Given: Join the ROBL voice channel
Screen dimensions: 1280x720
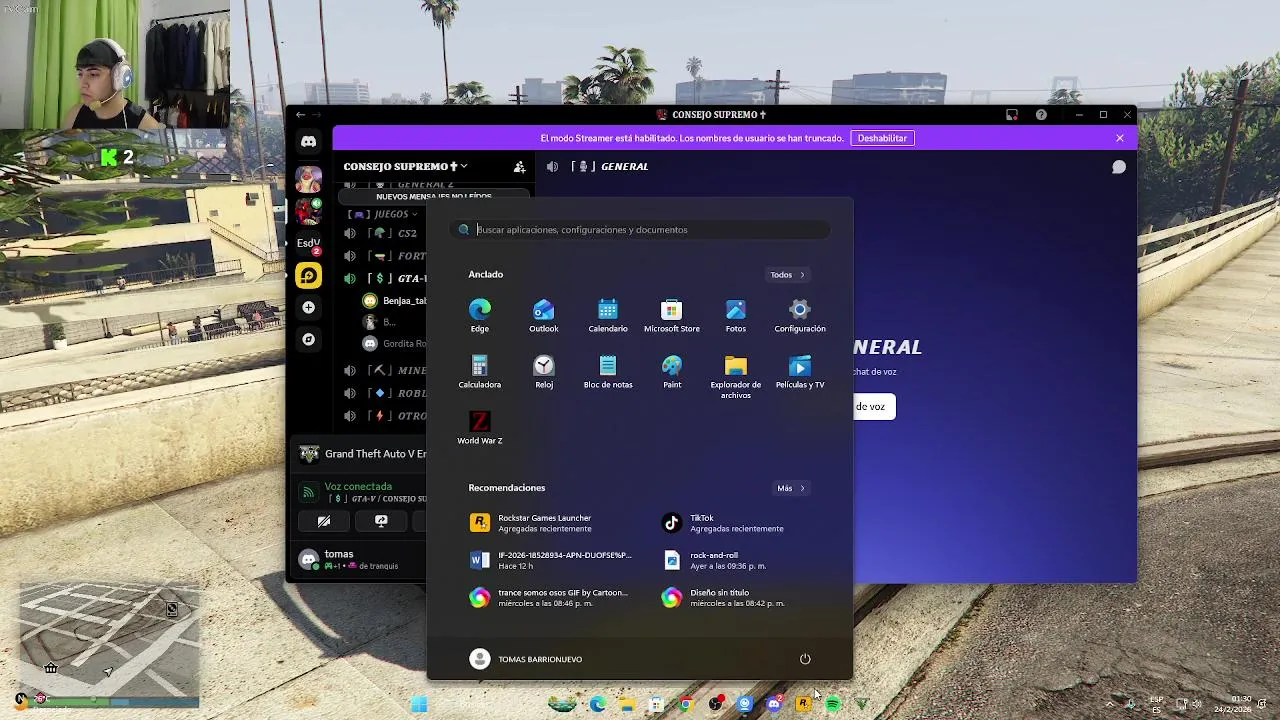Looking at the screenshot, I should pyautogui.click(x=384, y=393).
